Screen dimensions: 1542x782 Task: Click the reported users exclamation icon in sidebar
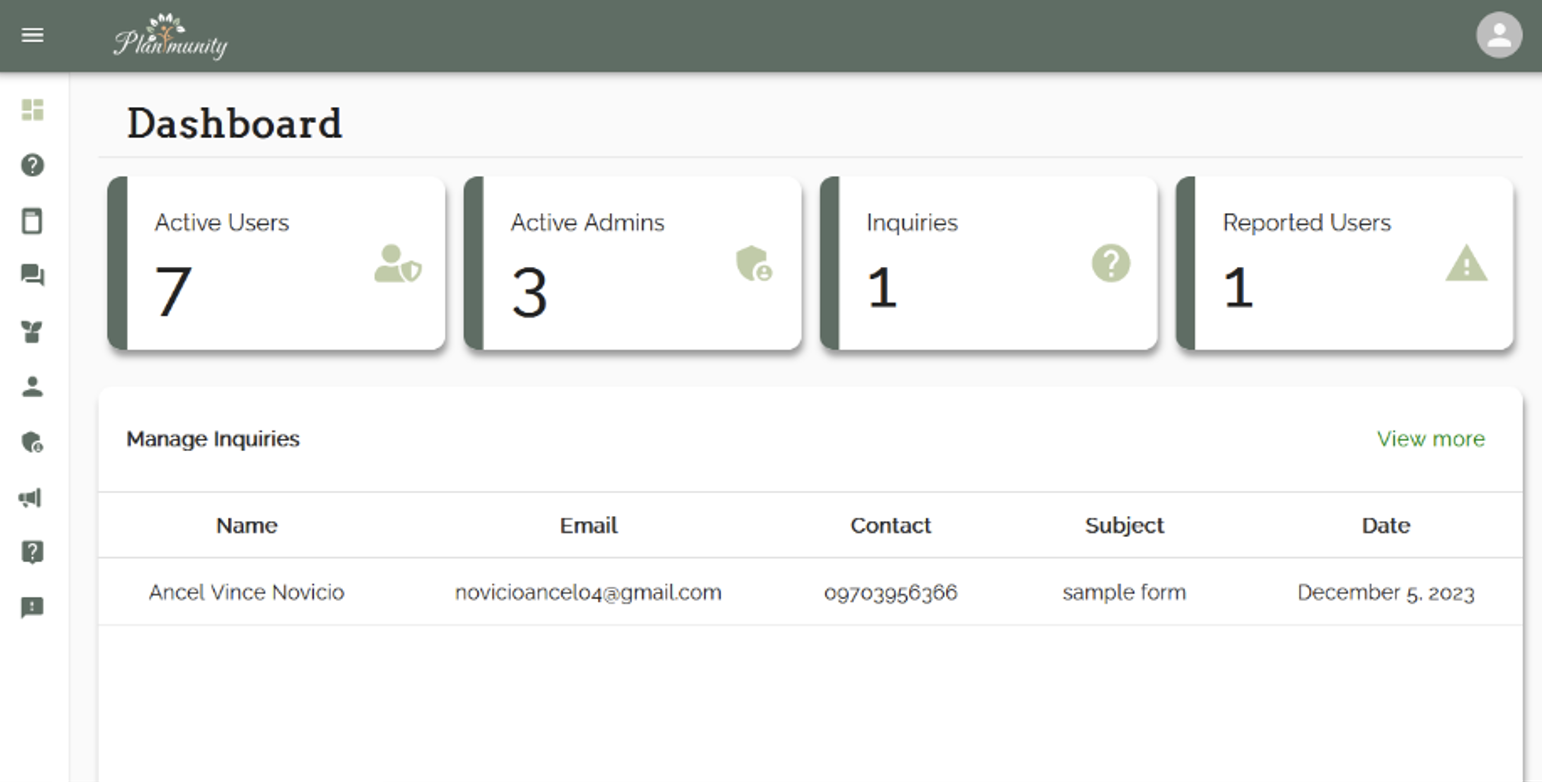pyautogui.click(x=33, y=607)
